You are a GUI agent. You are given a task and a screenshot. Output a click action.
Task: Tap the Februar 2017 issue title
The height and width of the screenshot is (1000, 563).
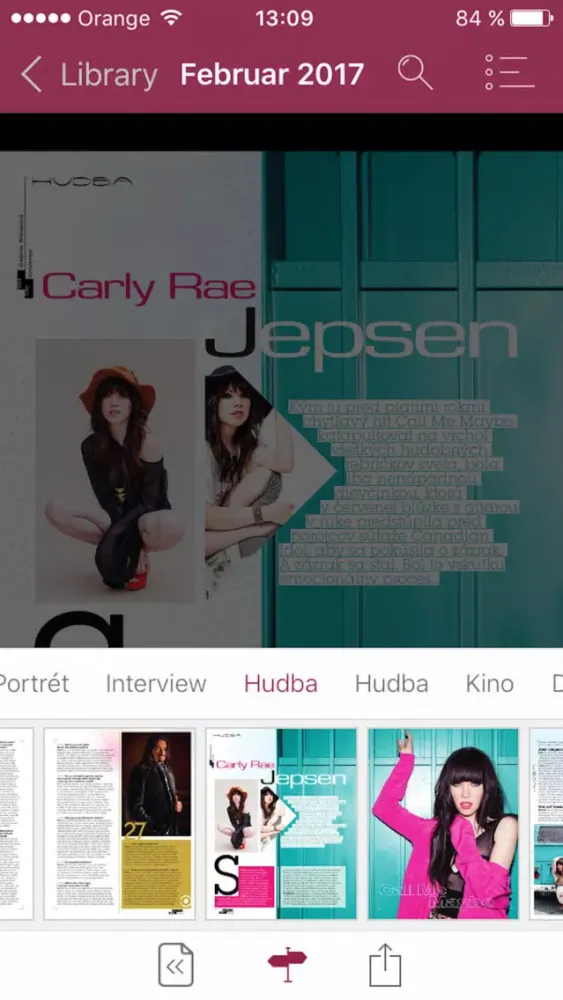point(272,75)
